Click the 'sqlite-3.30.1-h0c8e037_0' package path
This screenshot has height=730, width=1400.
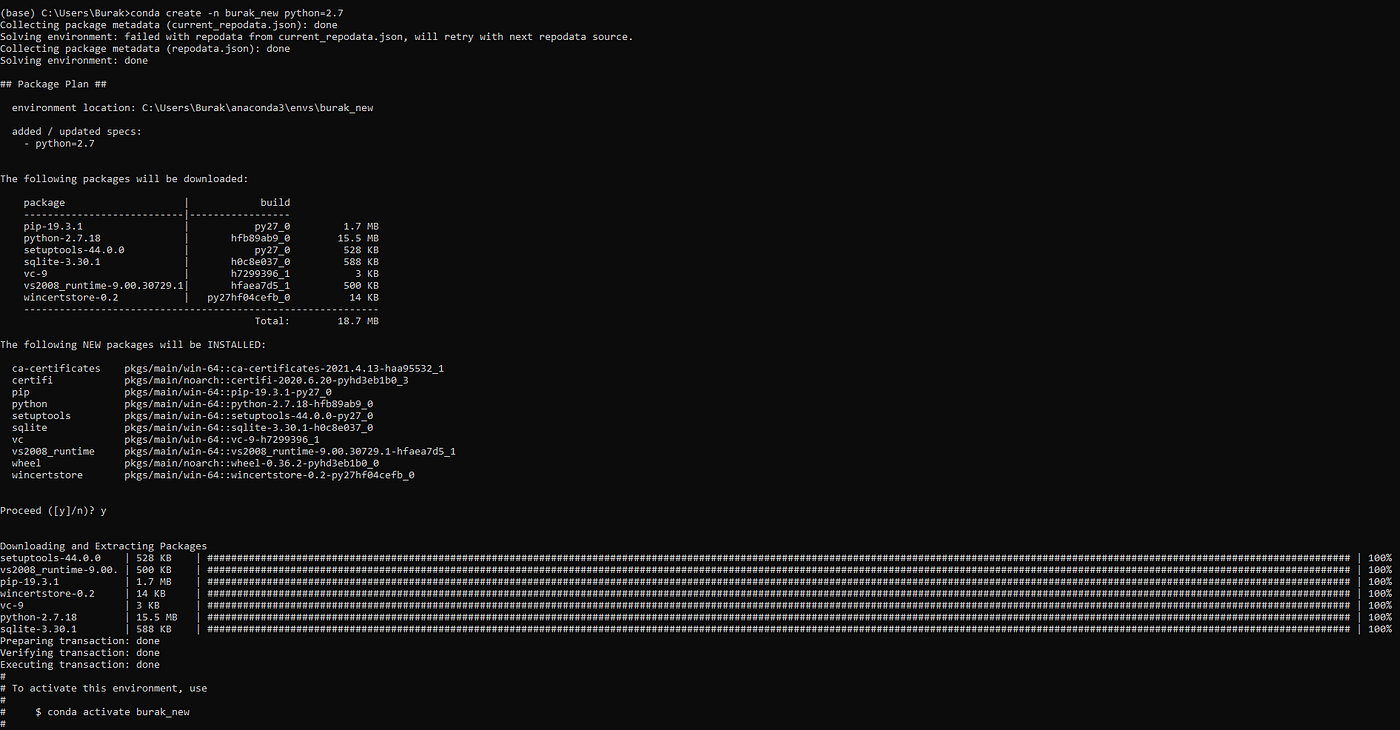[x=248, y=428]
